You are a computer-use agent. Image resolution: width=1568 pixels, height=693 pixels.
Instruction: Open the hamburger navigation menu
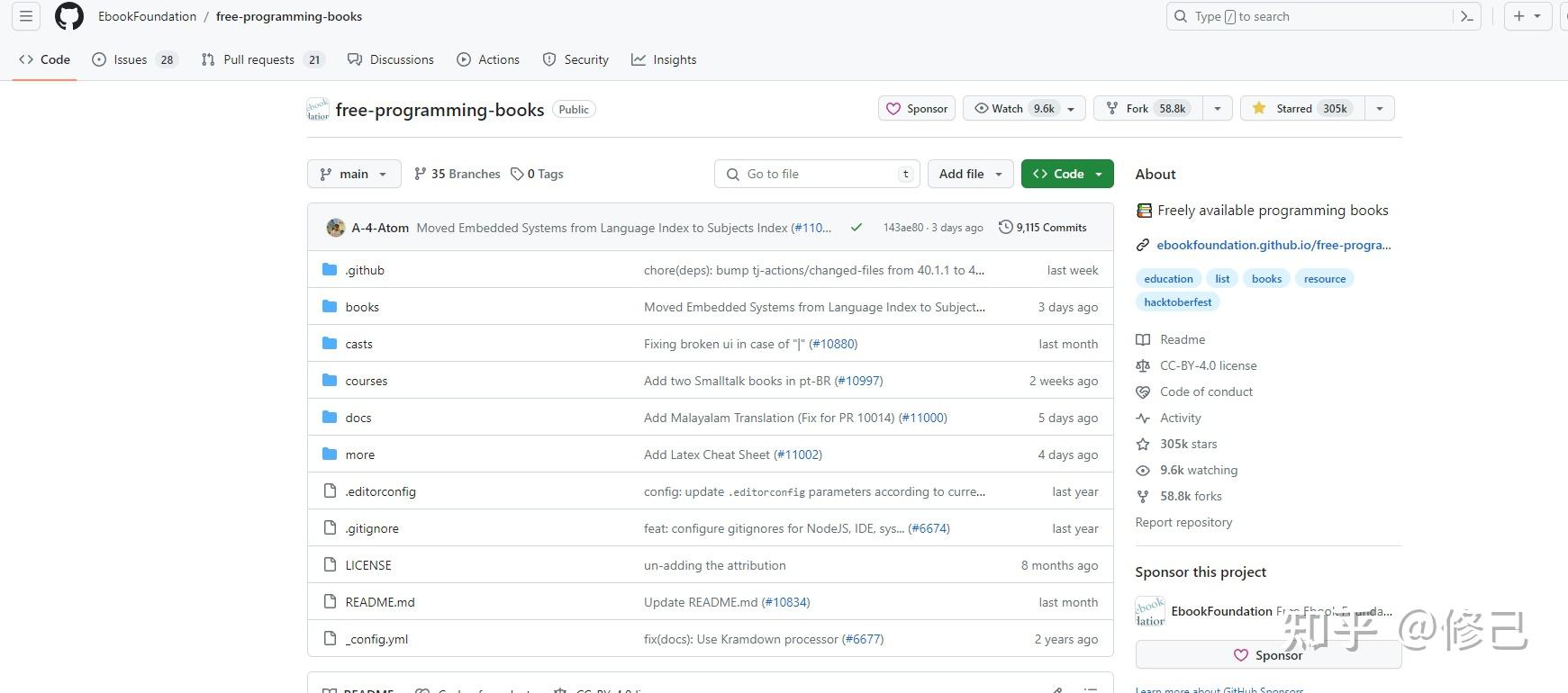coord(26,16)
